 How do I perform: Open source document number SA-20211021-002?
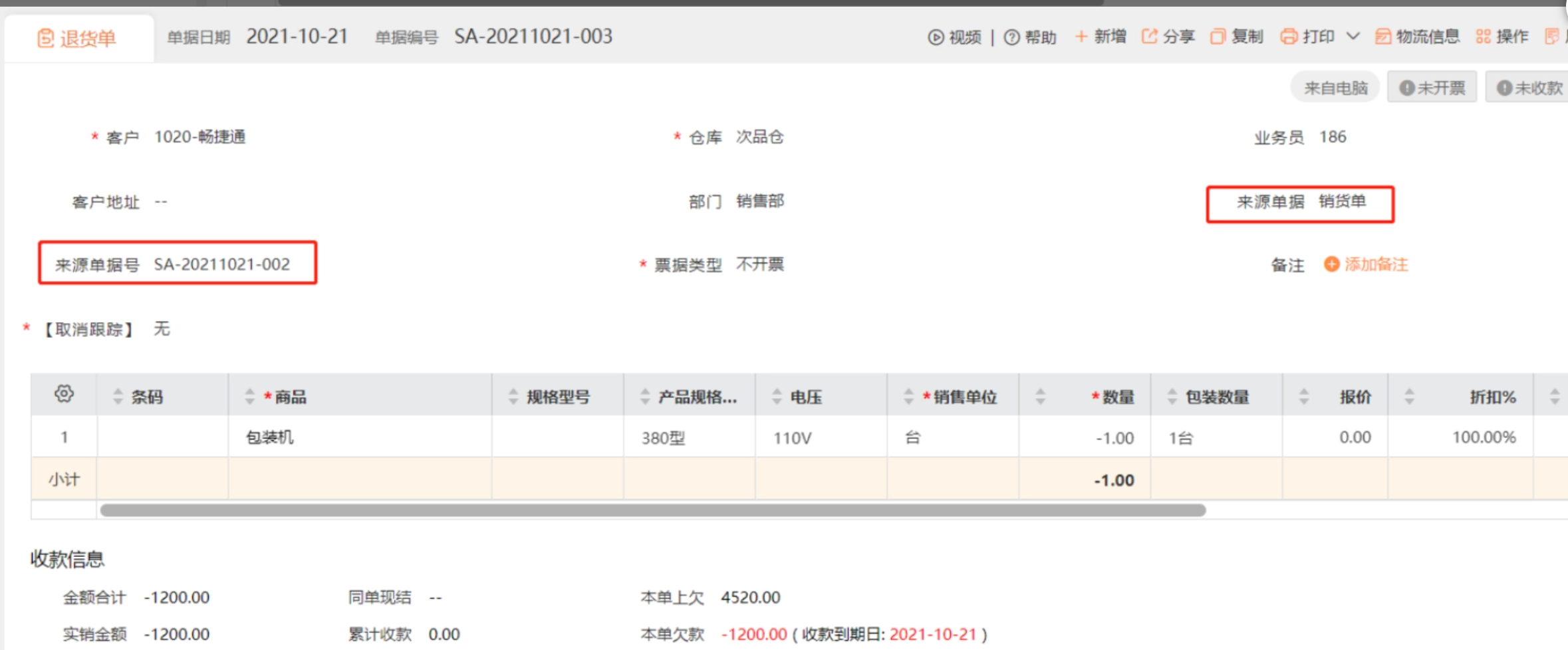tap(221, 265)
